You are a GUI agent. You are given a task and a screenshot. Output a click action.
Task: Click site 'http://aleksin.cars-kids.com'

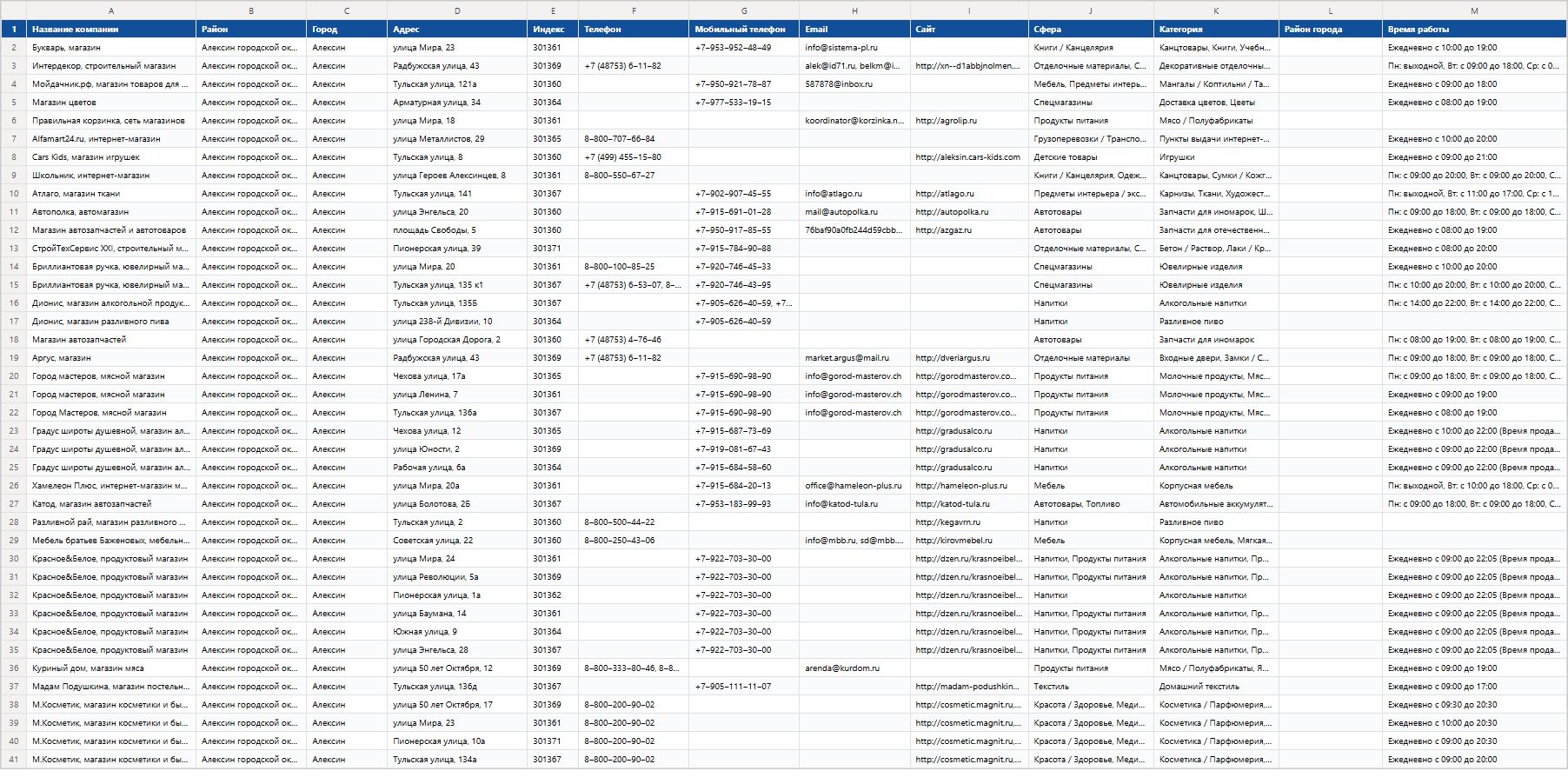[969, 157]
